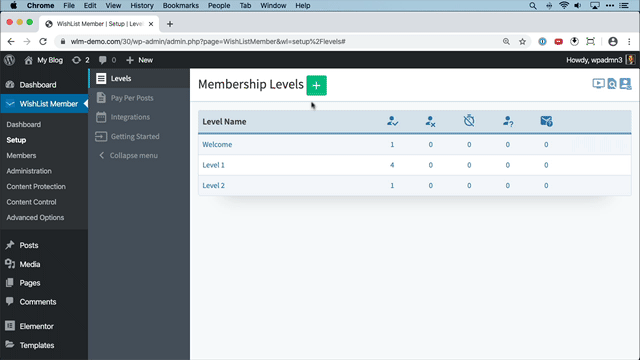Open the Members submenu item
The width and height of the screenshot is (640, 360).
(x=21, y=156)
